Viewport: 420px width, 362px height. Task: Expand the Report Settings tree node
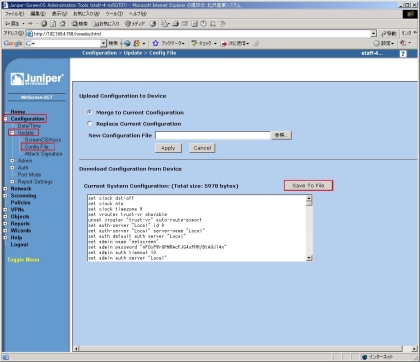click(x=12, y=182)
